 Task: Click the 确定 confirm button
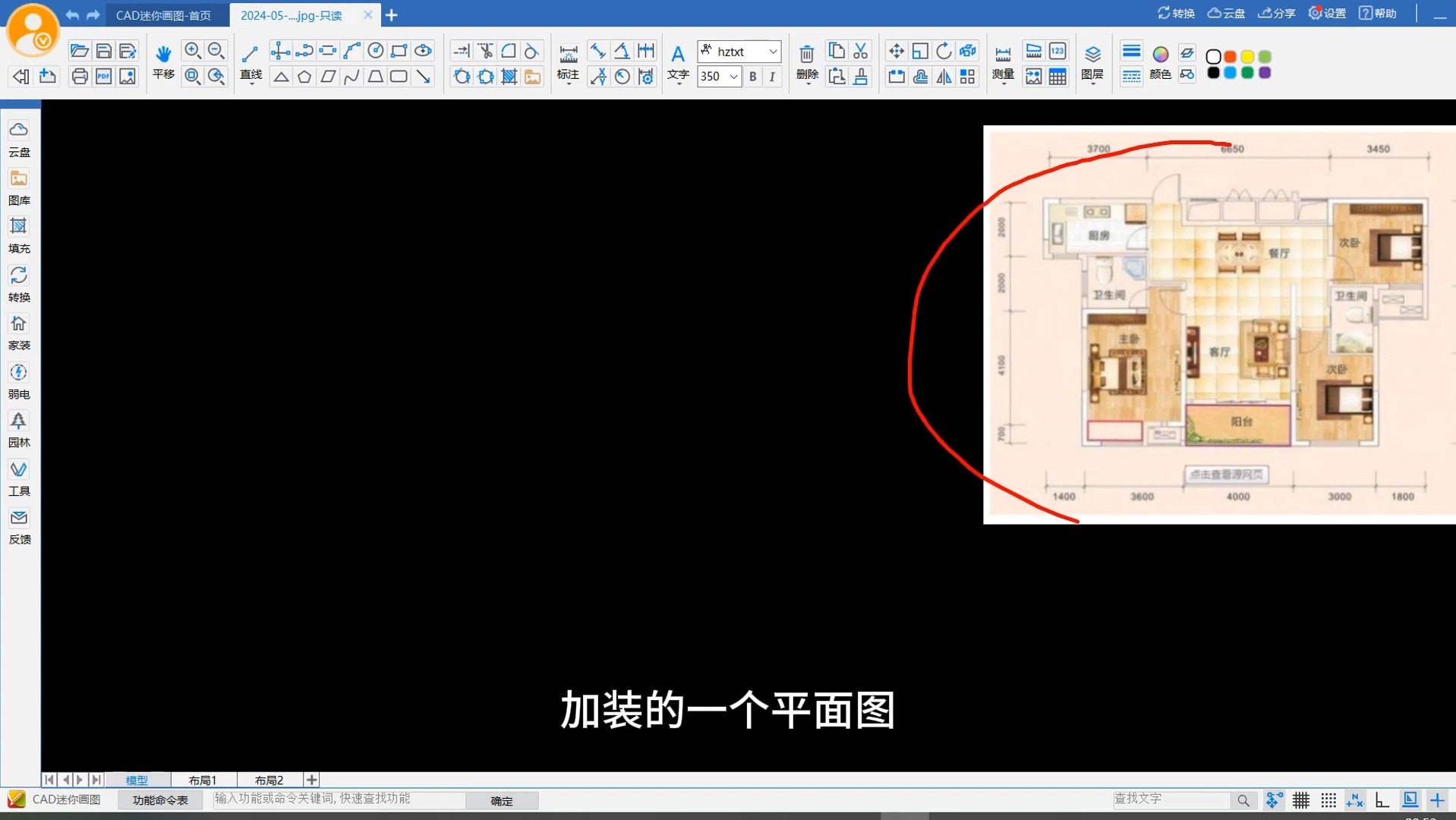[x=503, y=800]
